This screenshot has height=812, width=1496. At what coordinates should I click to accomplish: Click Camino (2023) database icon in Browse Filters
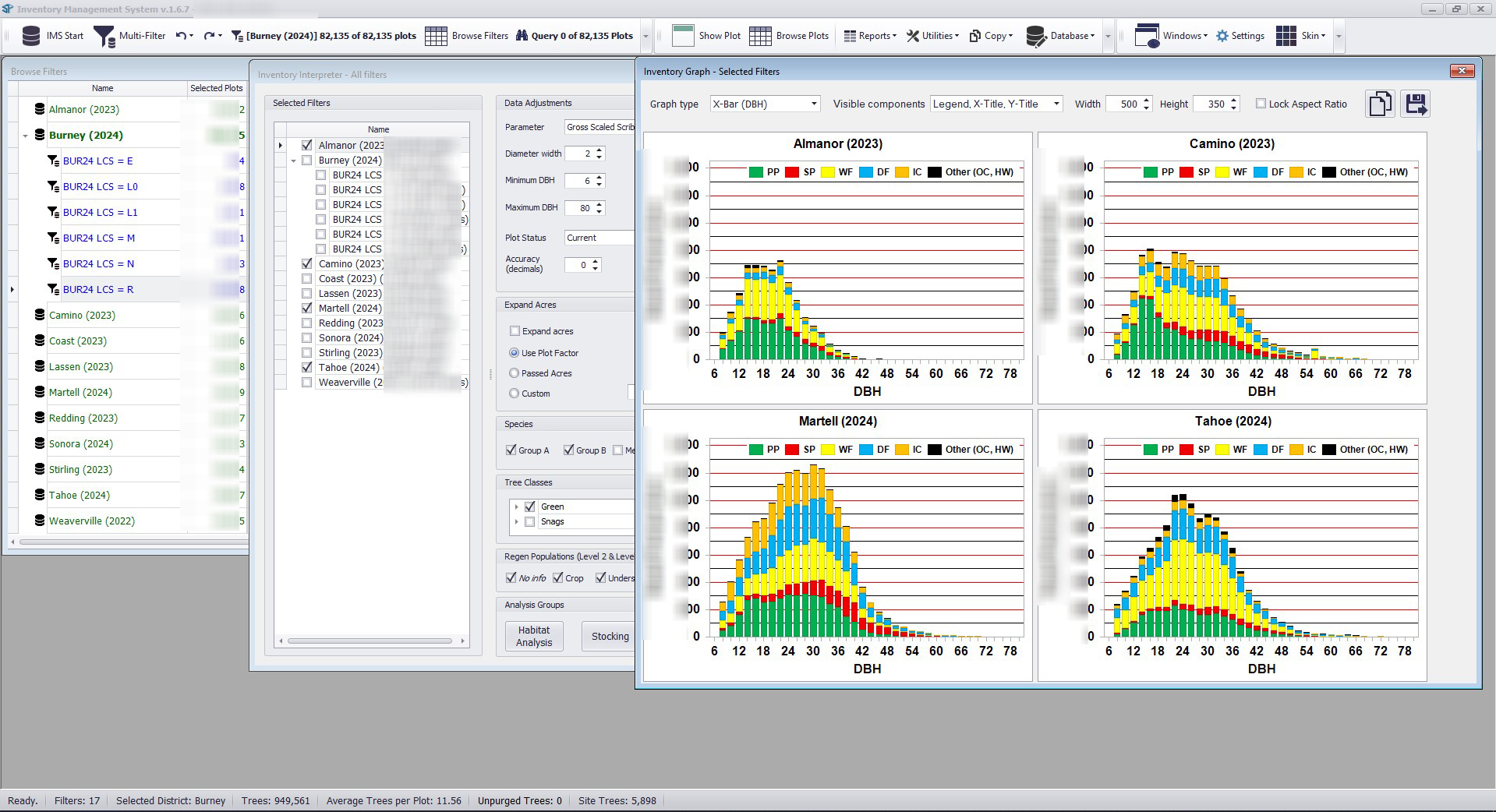[x=40, y=315]
